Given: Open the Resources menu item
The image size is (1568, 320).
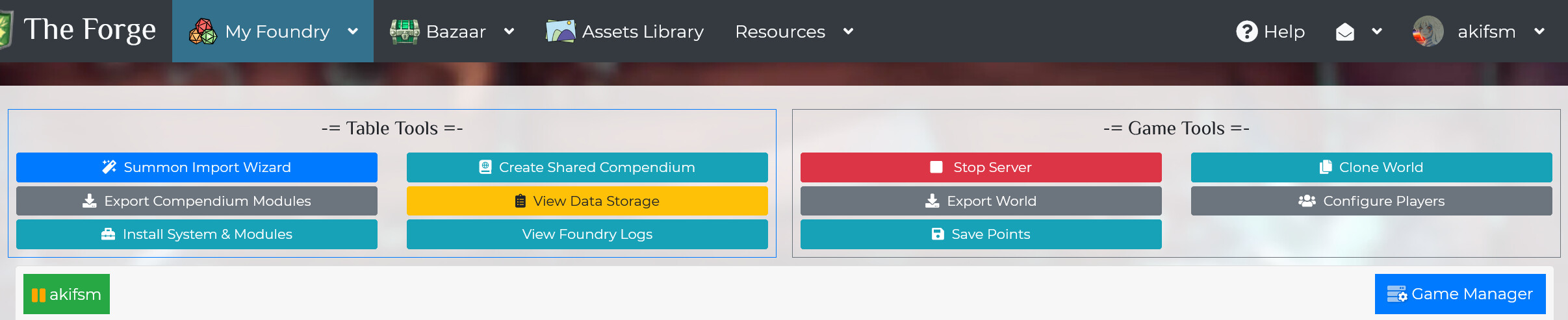Looking at the screenshot, I should coord(780,31).
